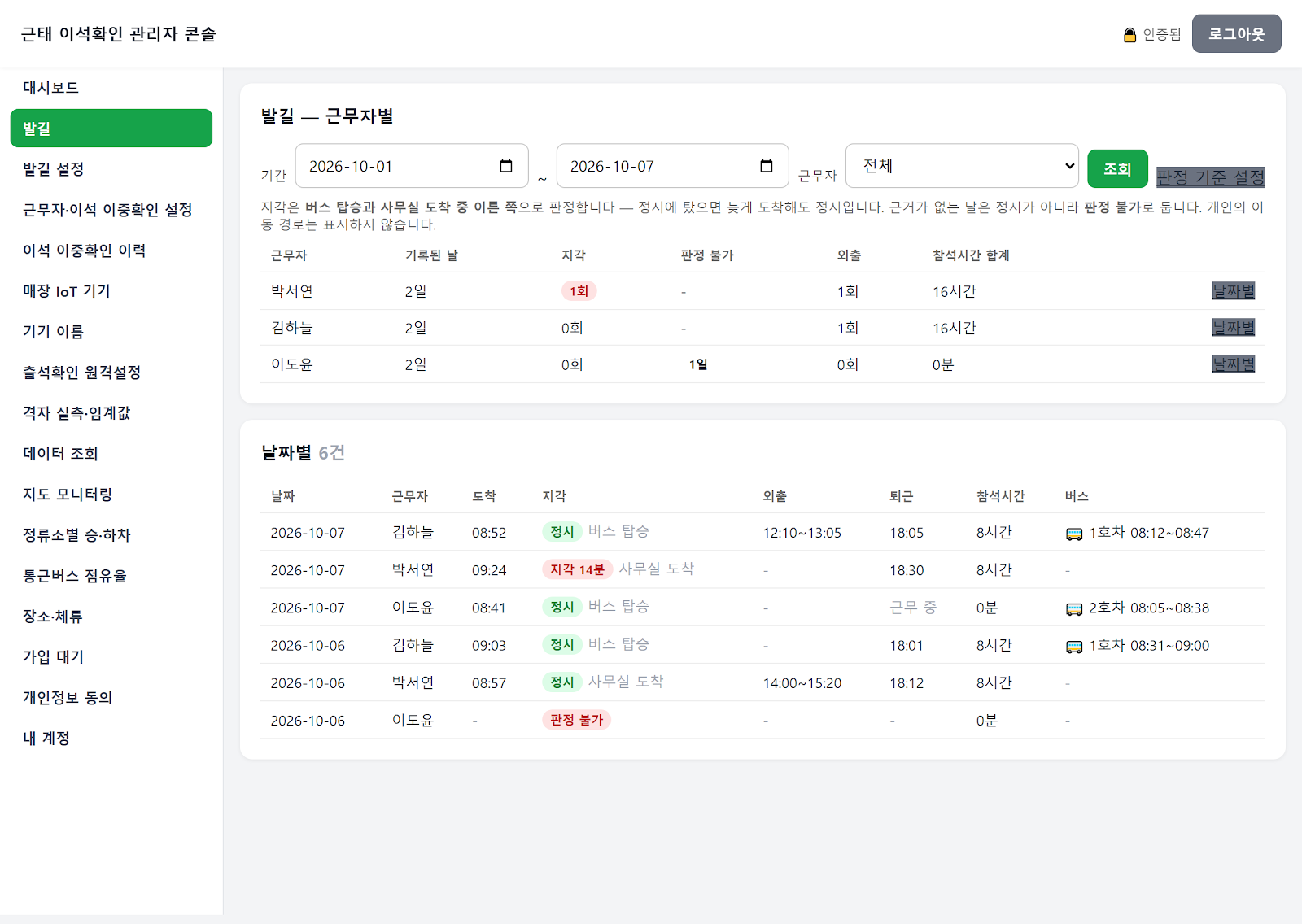The image size is (1302, 924).
Task: Click arrival time 09:24 for 박서연
Action: pyautogui.click(x=489, y=570)
